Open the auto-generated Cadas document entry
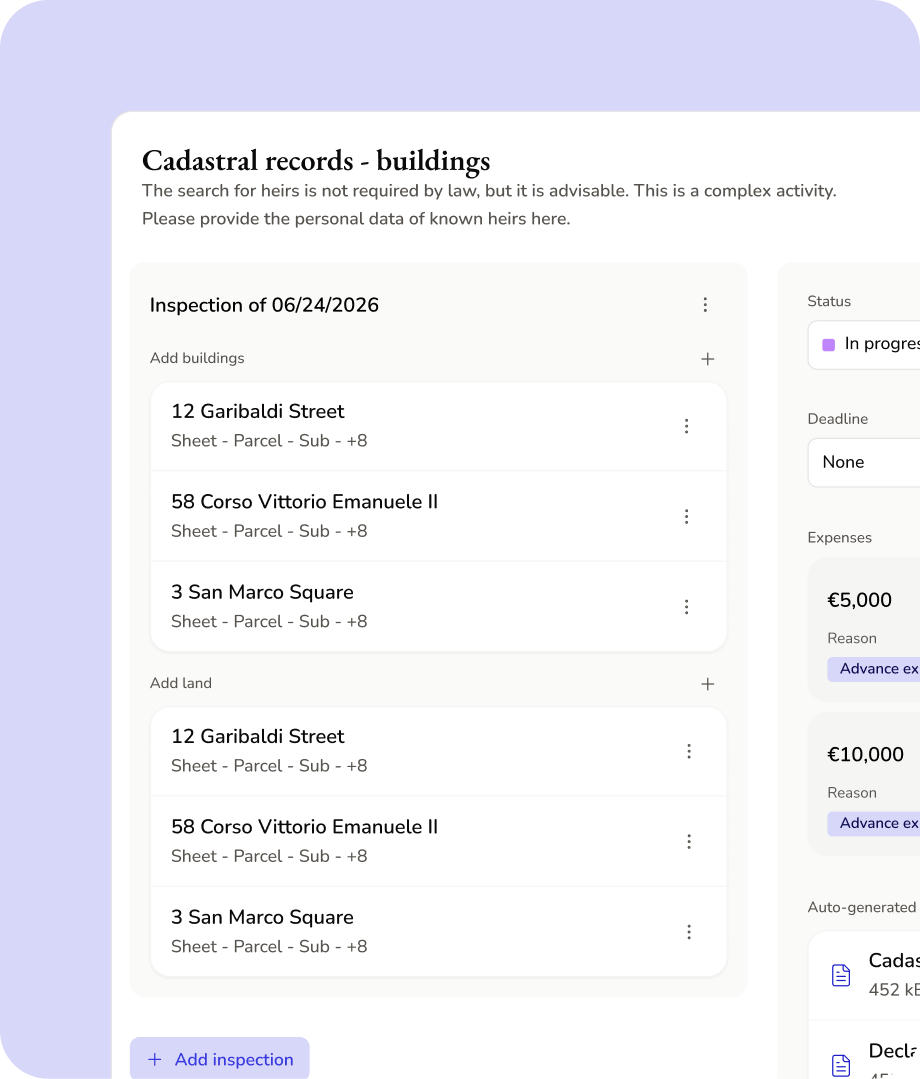This screenshot has height=1079, width=920. pos(864,975)
